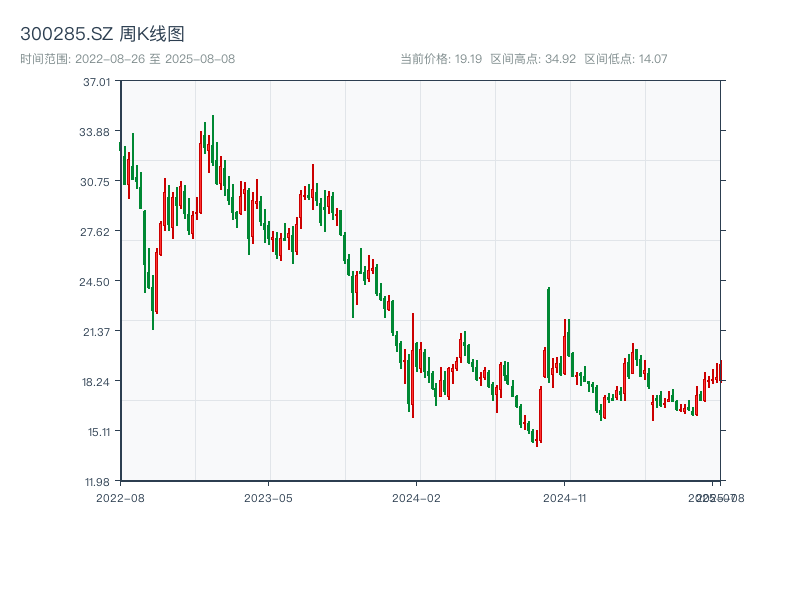Choose the 2024-11 date marker
This screenshot has height=600, width=800.
coord(566,497)
